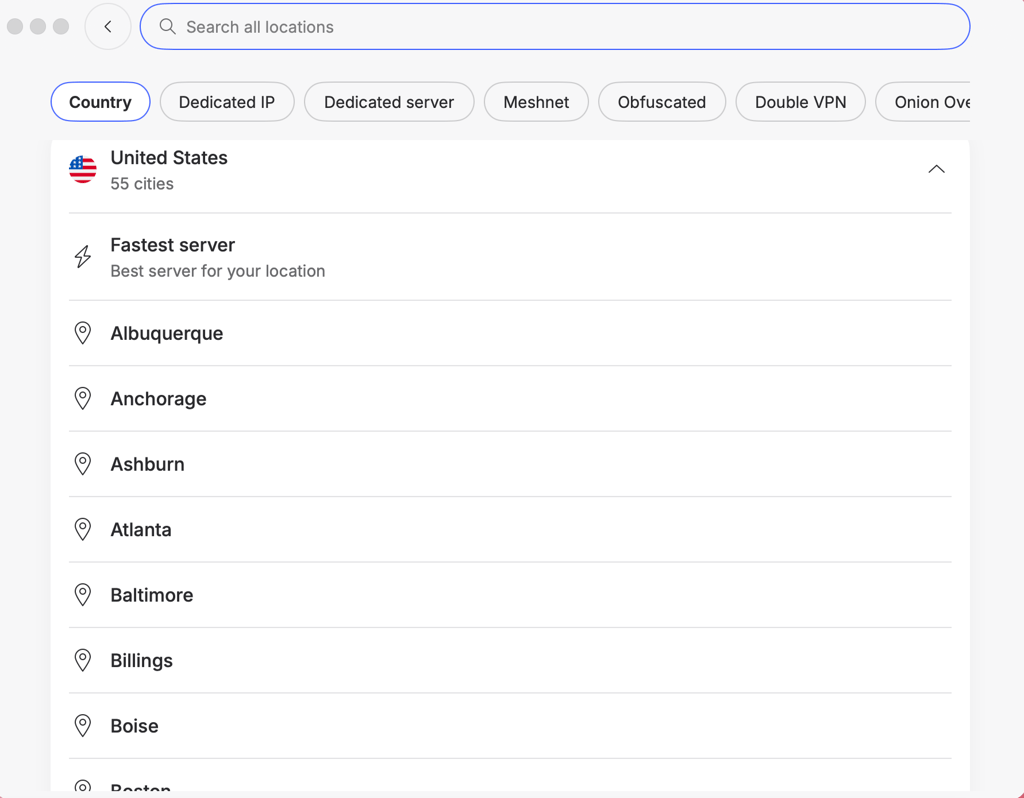The width and height of the screenshot is (1024, 798).
Task: Pick Atlanta in the city list
Action: coord(510,529)
